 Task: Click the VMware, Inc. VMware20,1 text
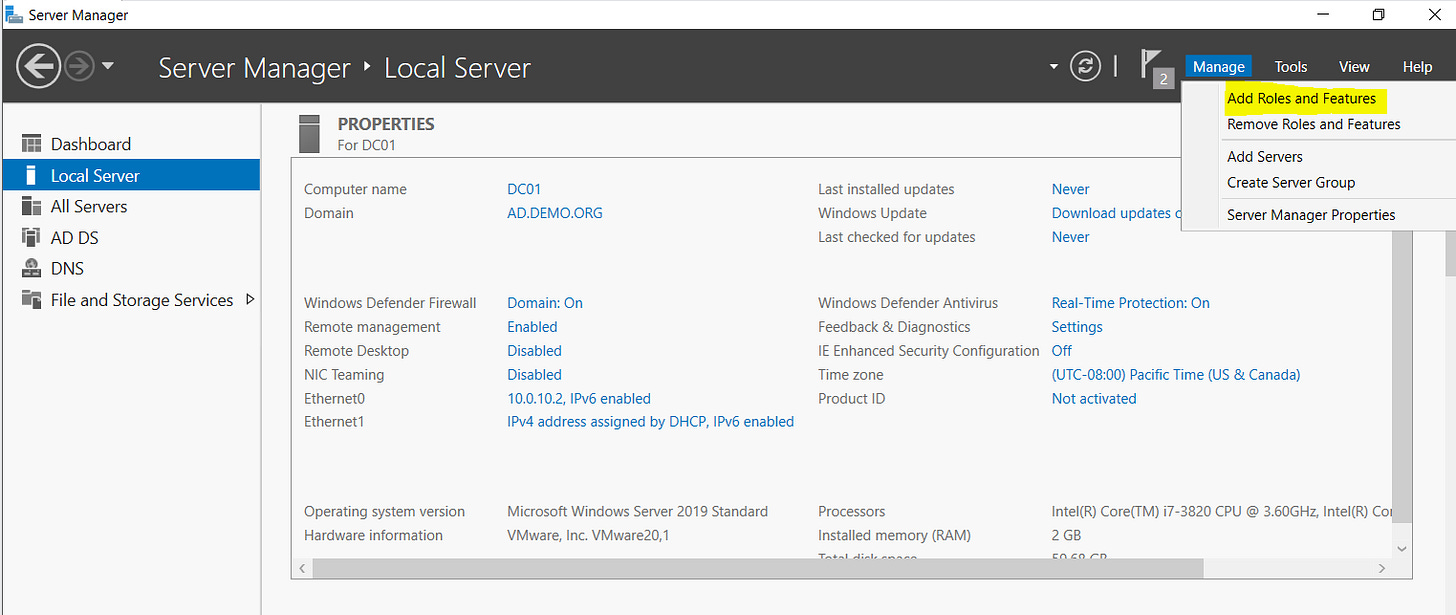tap(588, 535)
